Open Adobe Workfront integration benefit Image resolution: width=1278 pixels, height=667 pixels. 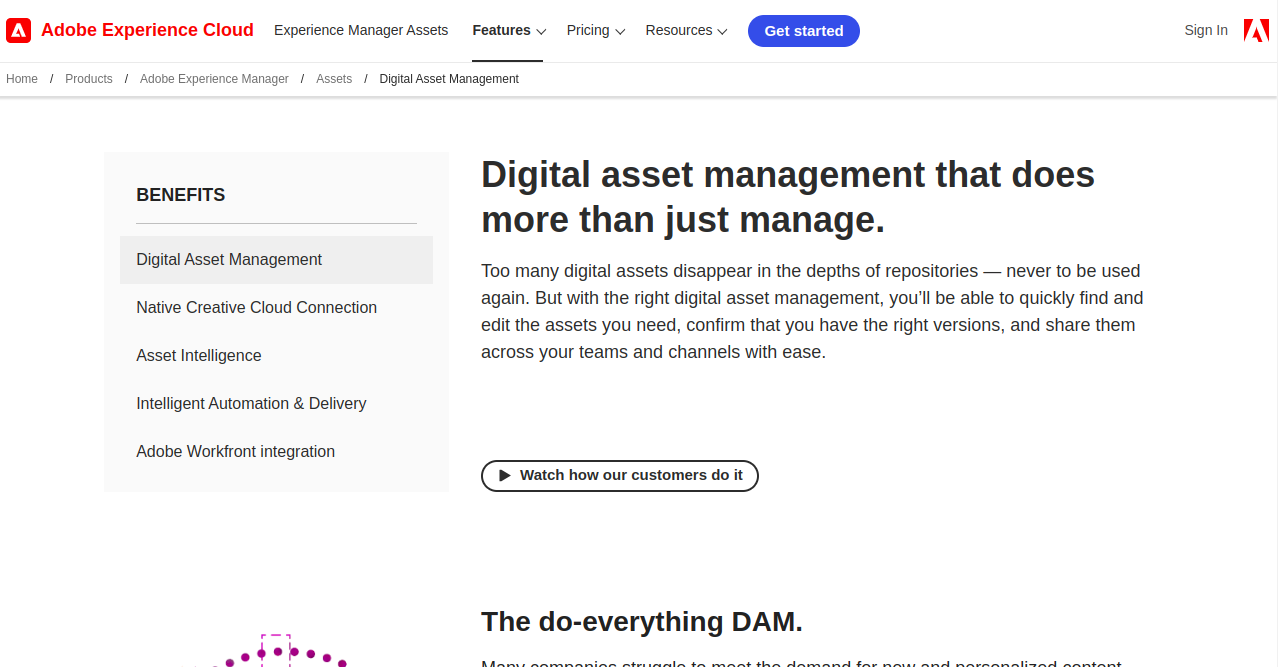pos(276,452)
